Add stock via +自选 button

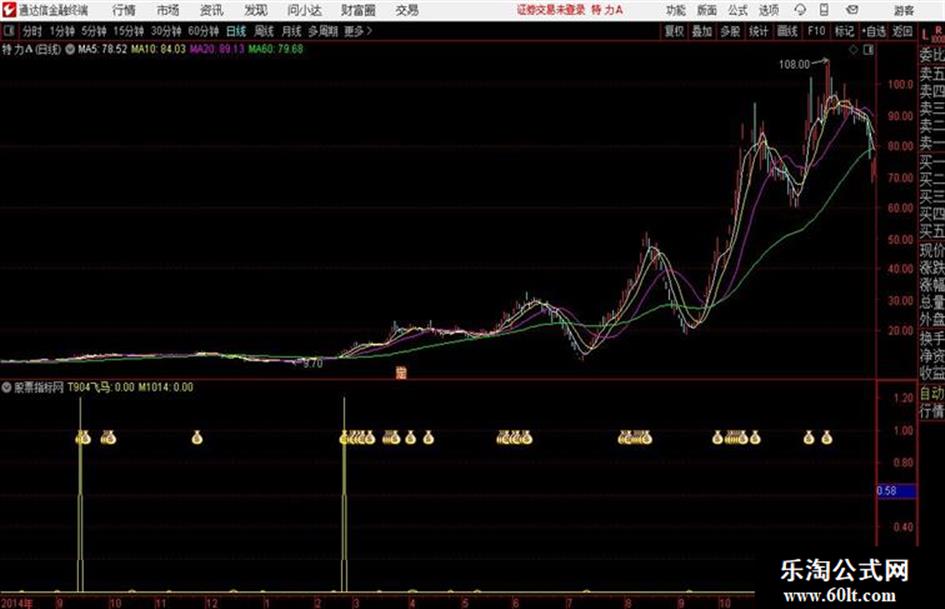click(x=873, y=31)
